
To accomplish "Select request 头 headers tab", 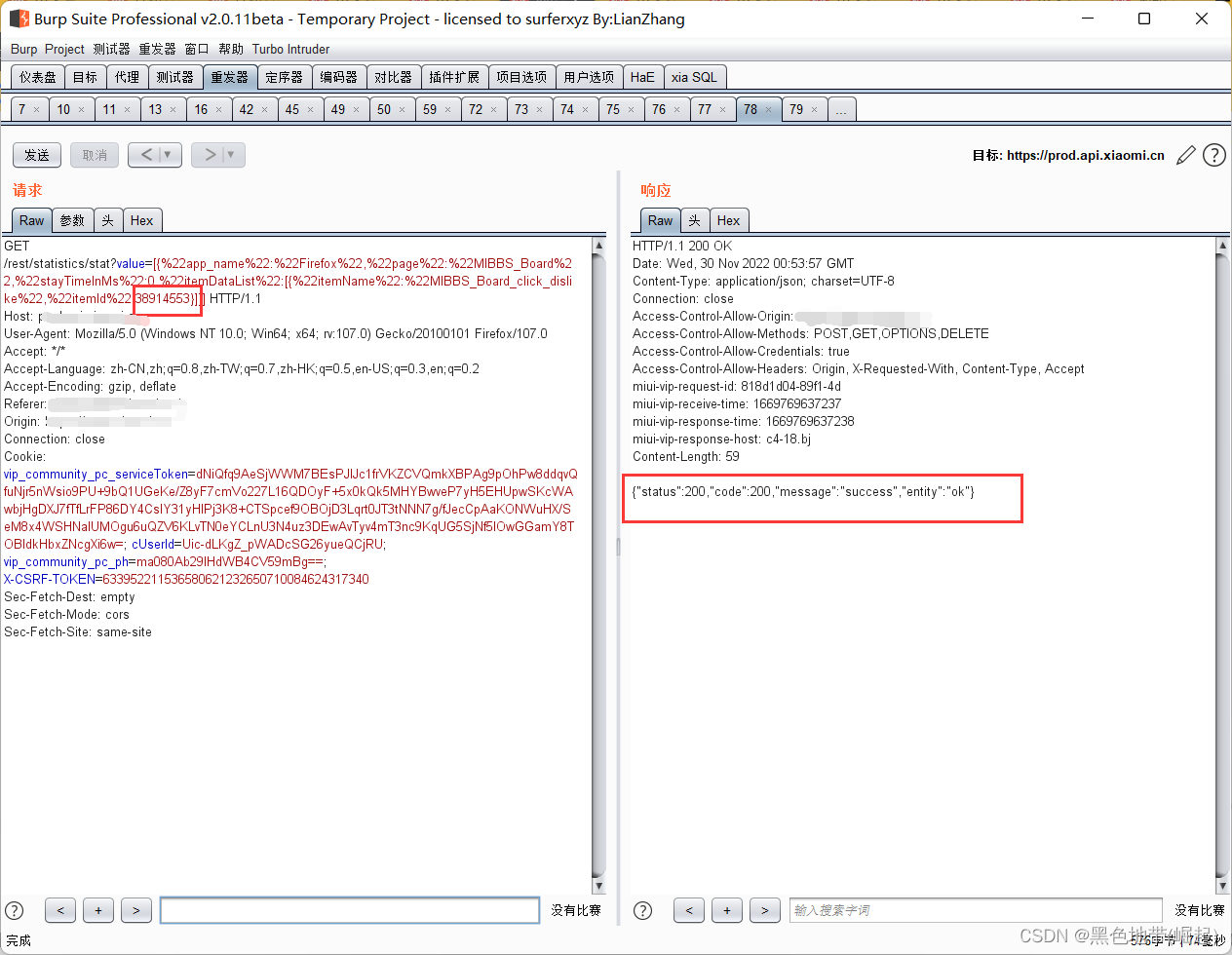I will pos(108,220).
